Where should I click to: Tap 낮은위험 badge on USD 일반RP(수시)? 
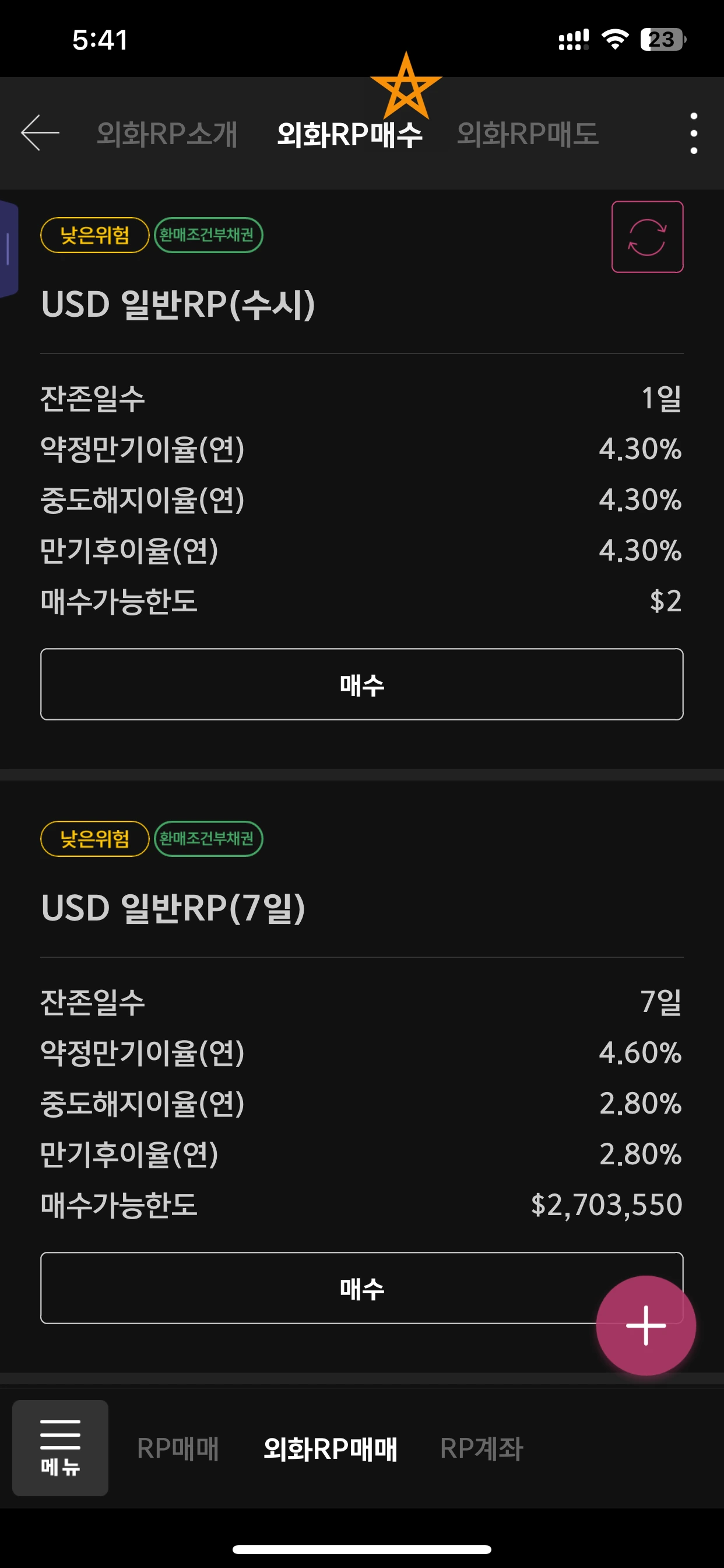pos(95,235)
